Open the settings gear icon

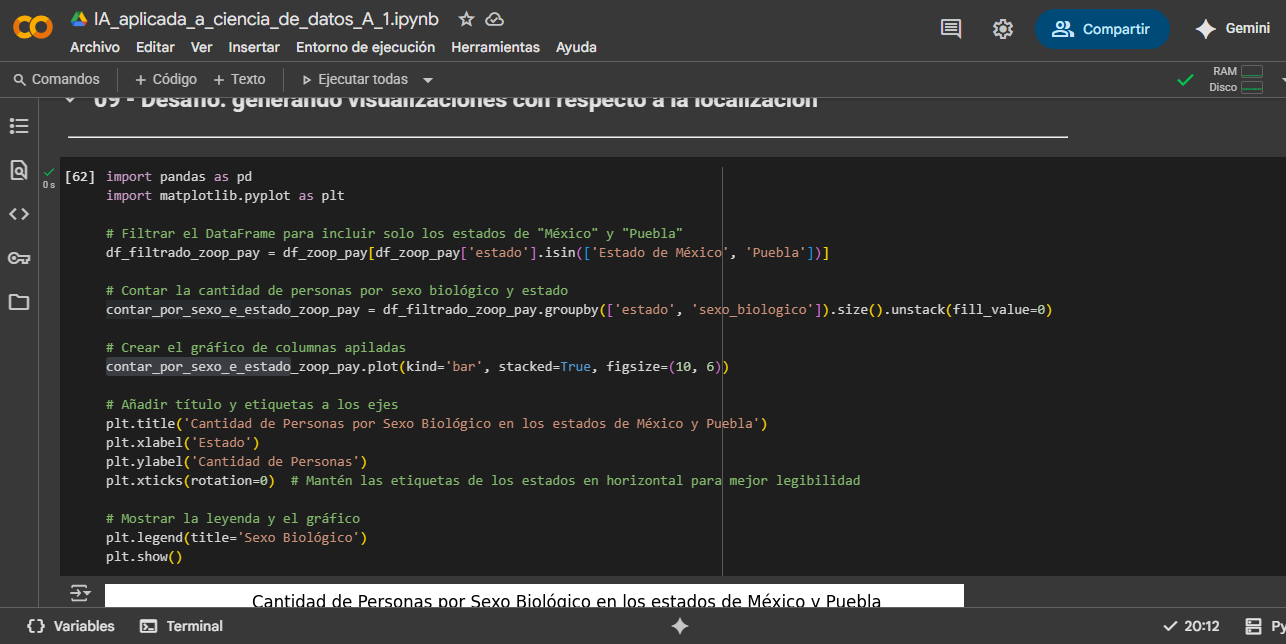pyautogui.click(x=1003, y=29)
